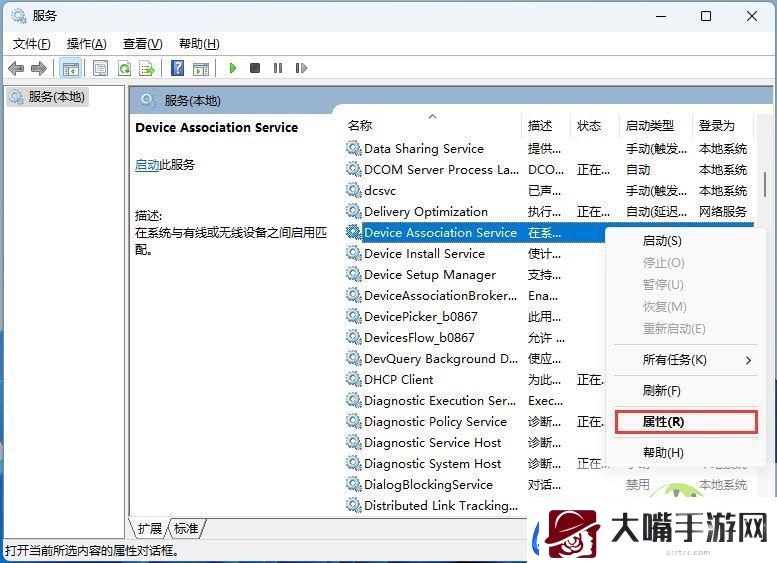The height and width of the screenshot is (563, 777).
Task: Click the Refresh toolbar icon
Action: point(124,68)
